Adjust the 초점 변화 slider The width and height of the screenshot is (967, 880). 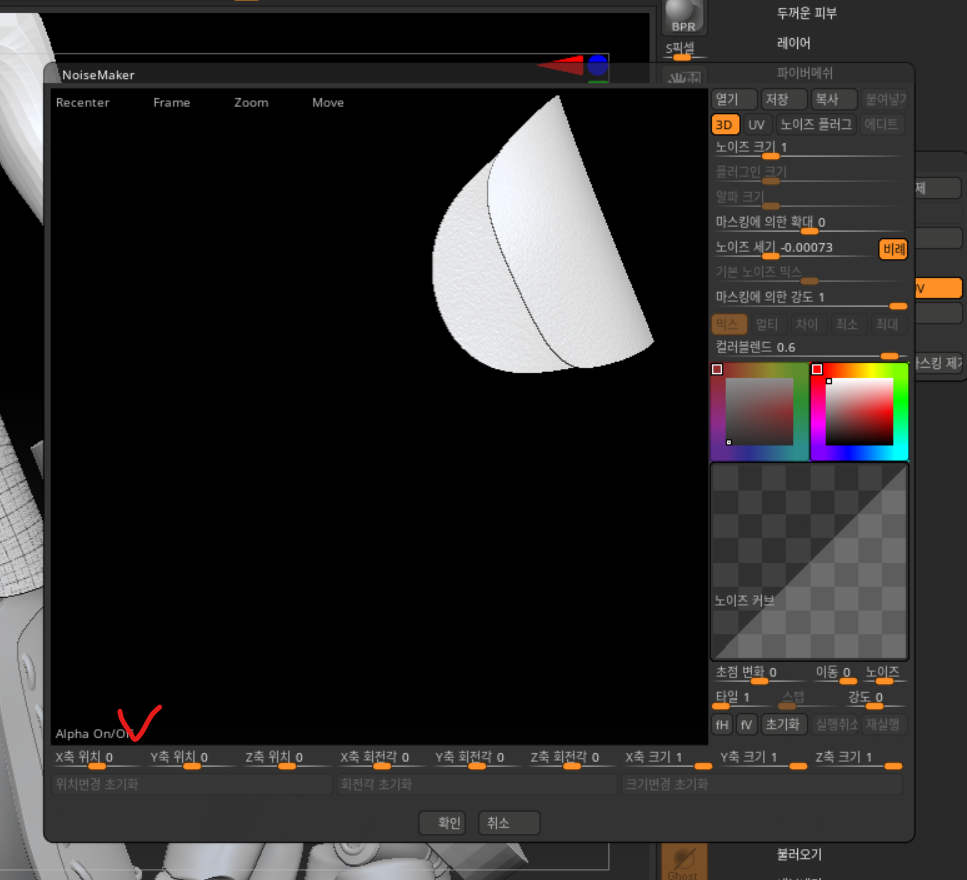tap(758, 674)
